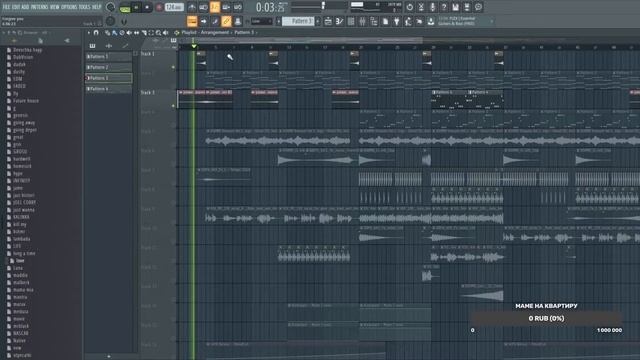This screenshot has height=360, width=640.
Task: Toggle loop recording icon
Action: 238,7
